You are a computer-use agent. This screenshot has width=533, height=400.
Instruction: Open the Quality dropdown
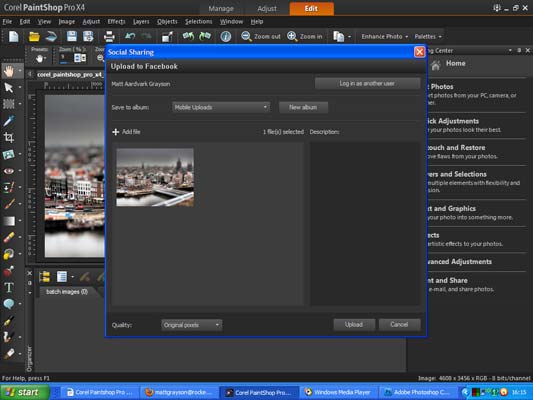(191, 325)
